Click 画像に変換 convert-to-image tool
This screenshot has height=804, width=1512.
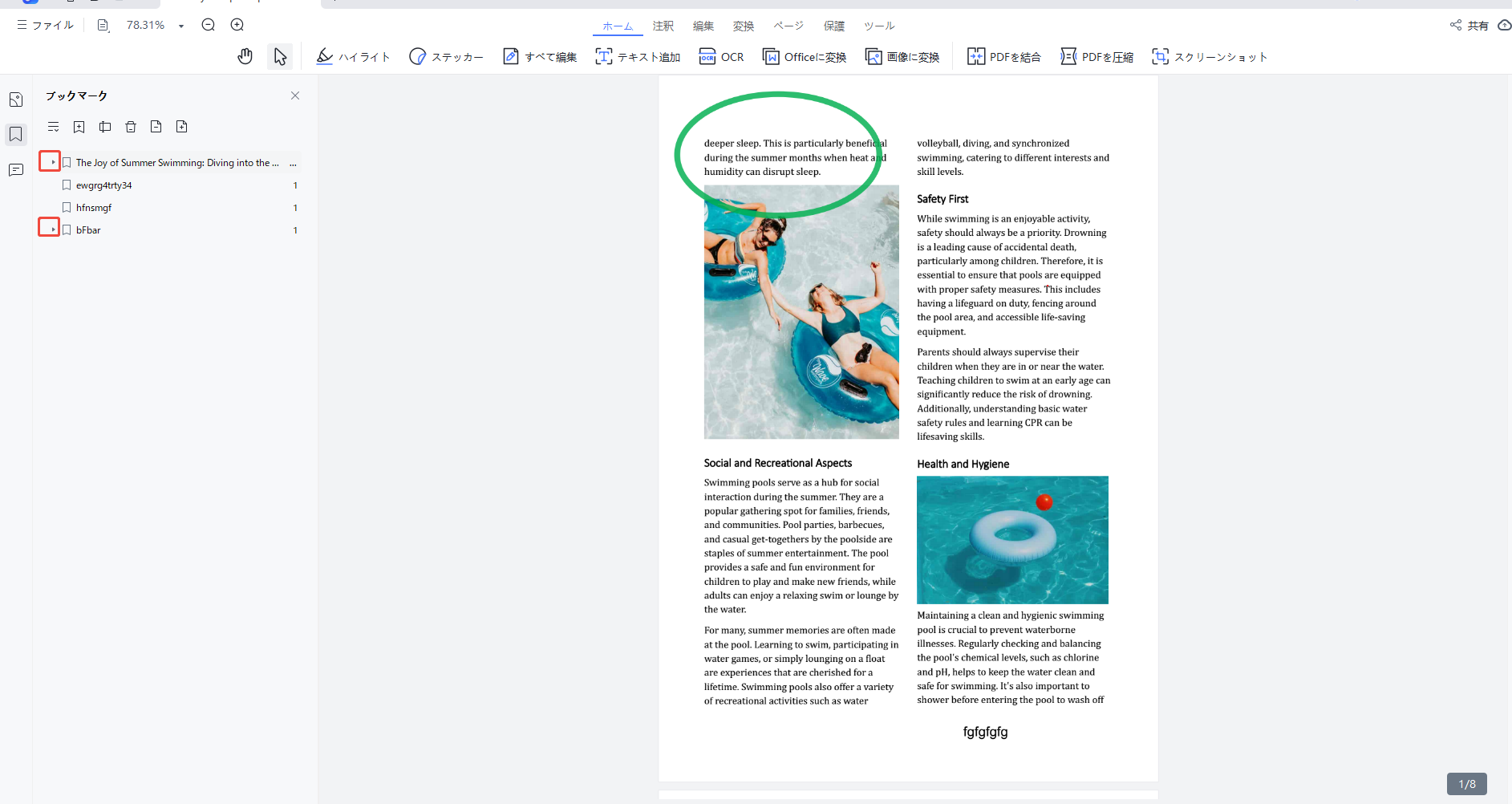point(902,57)
